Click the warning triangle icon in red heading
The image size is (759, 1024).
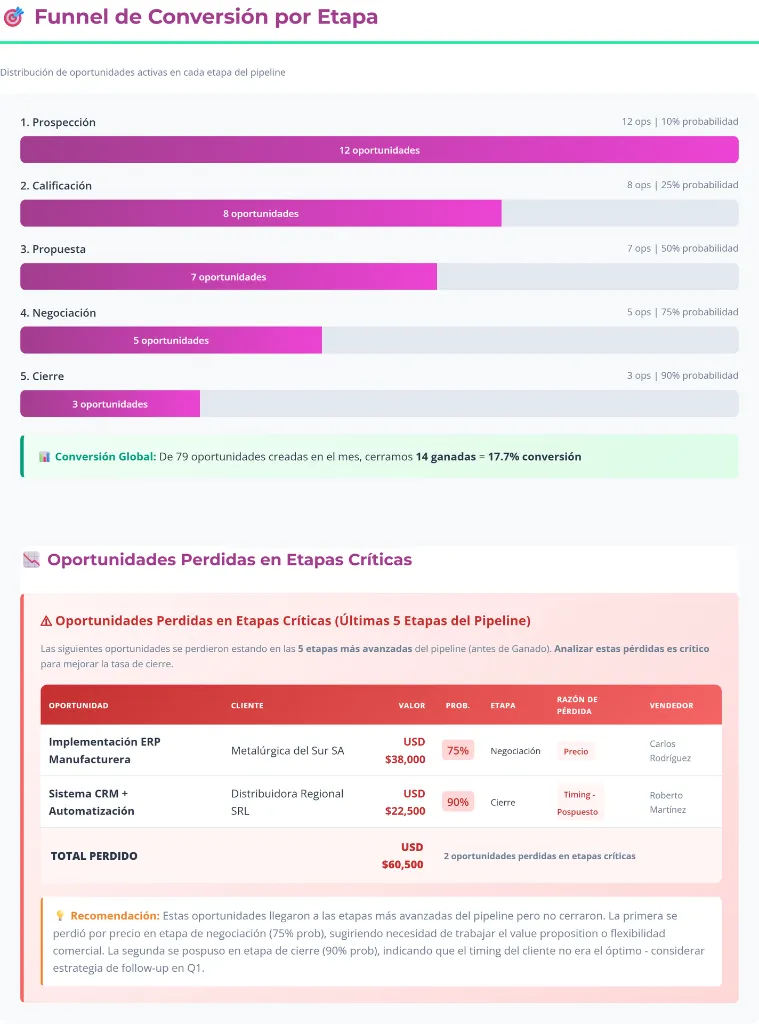[46, 621]
